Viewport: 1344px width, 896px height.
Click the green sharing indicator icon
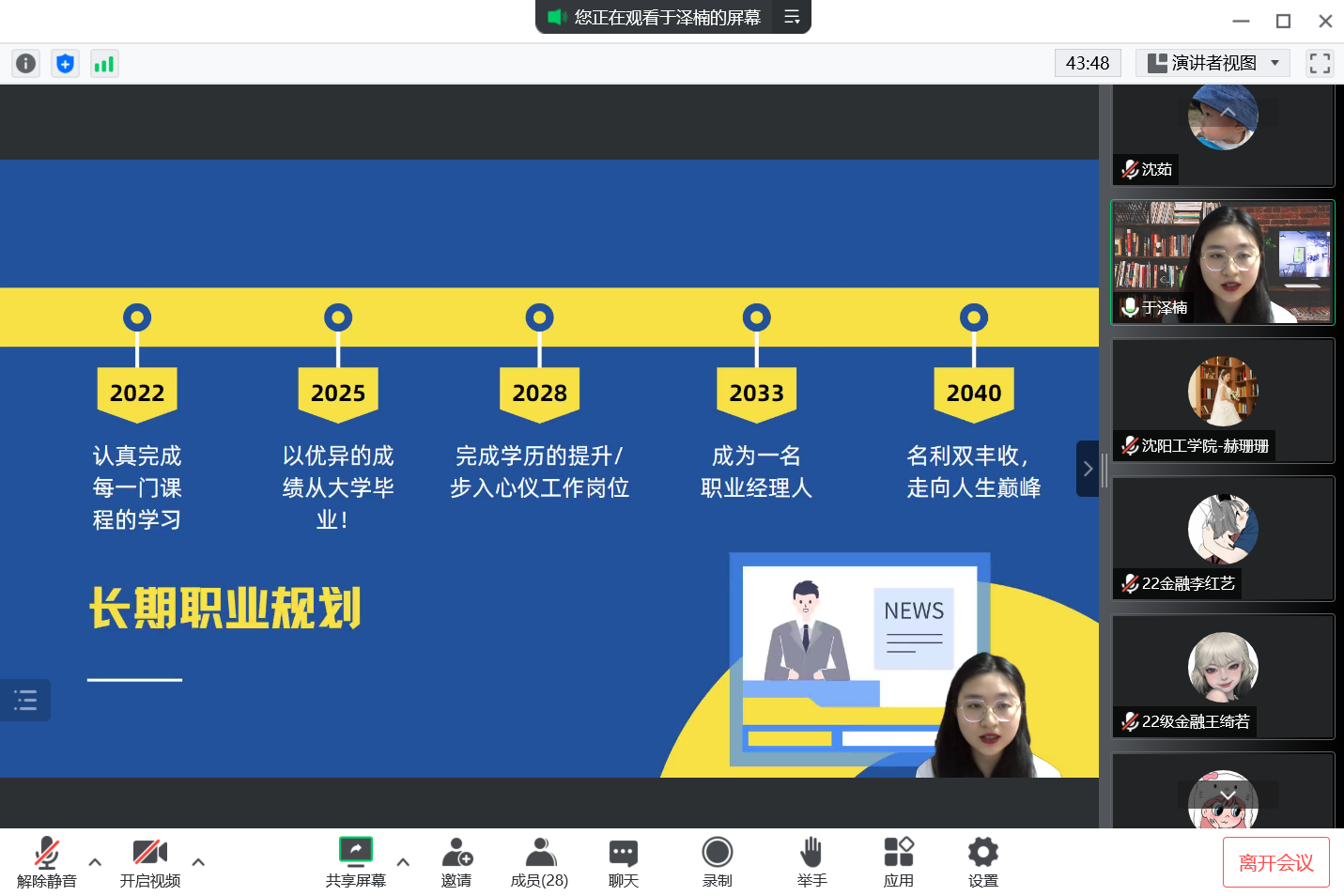tap(557, 17)
